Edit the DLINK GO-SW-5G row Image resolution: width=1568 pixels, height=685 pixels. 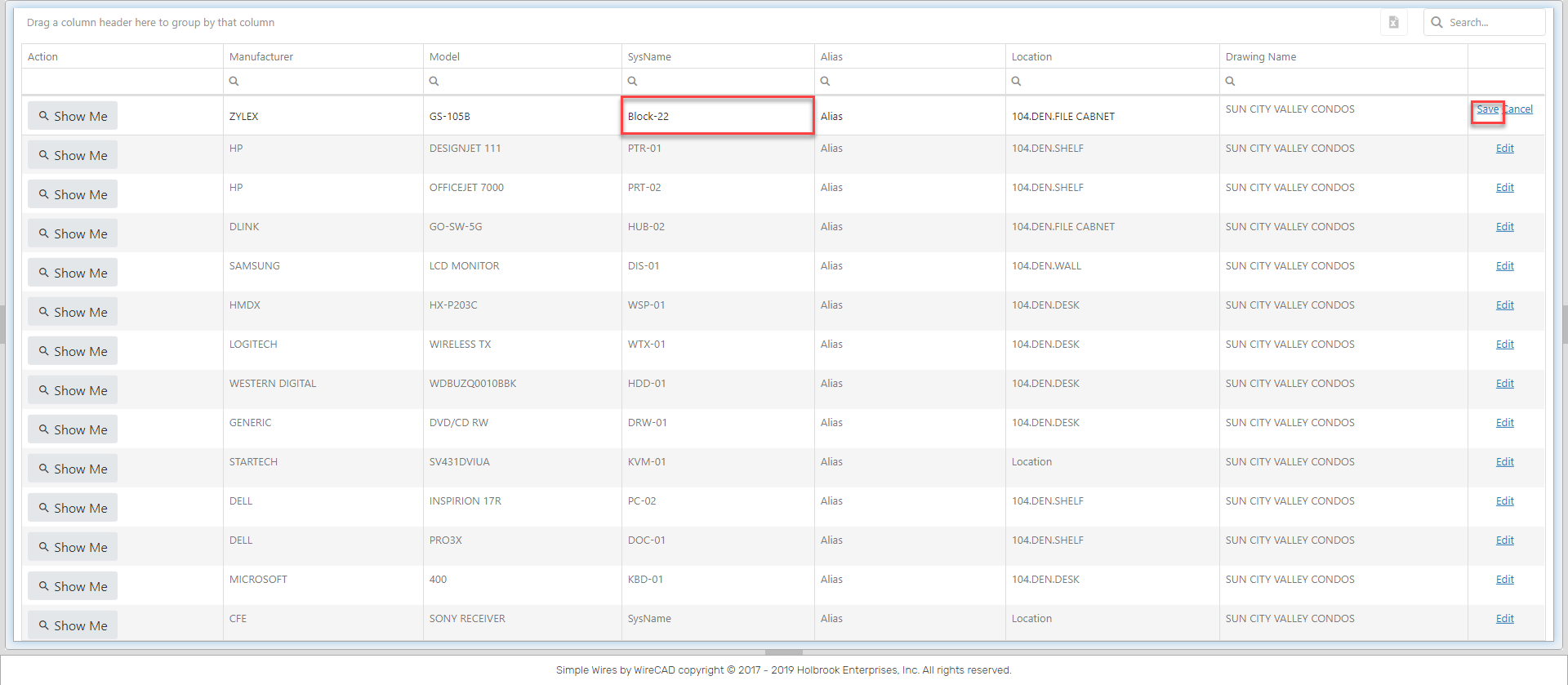(x=1504, y=227)
